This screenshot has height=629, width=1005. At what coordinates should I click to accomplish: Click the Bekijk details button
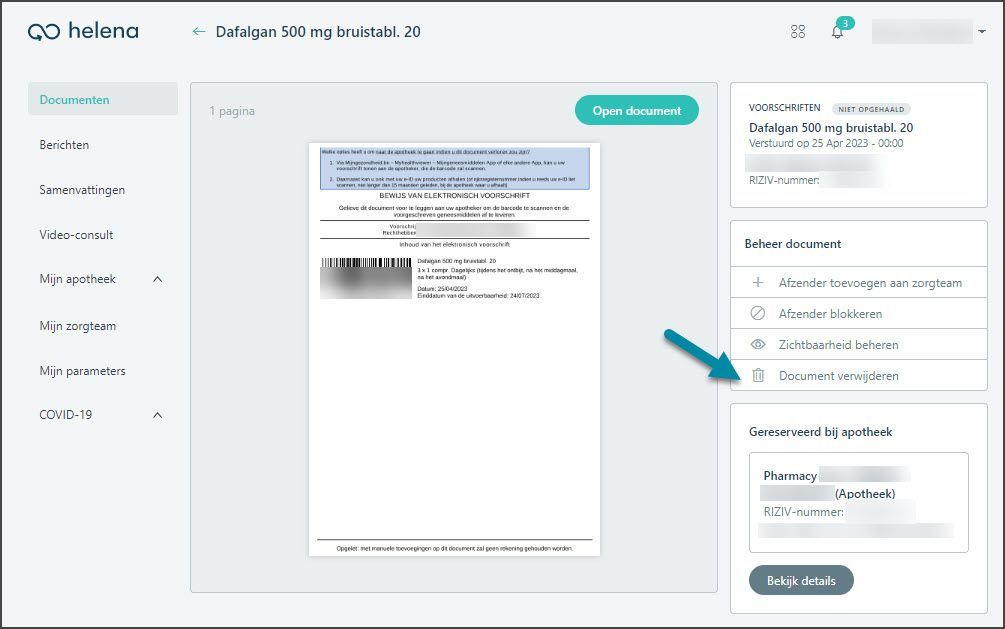point(801,580)
